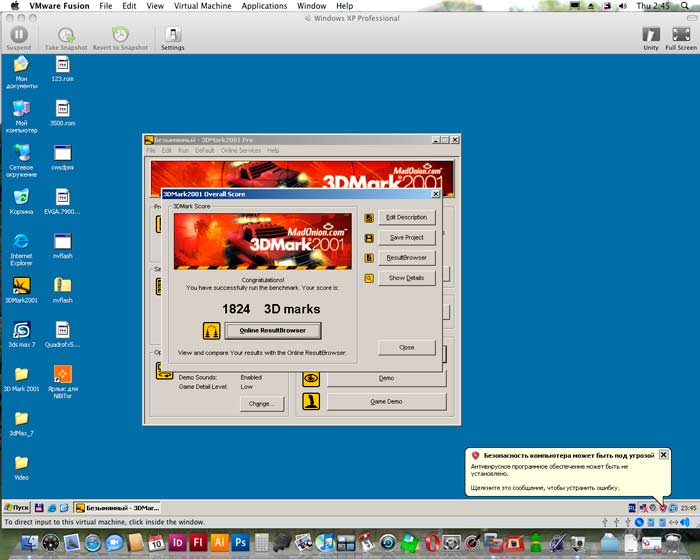Suspend the virtual machine
The image size is (700, 560).
19,38
